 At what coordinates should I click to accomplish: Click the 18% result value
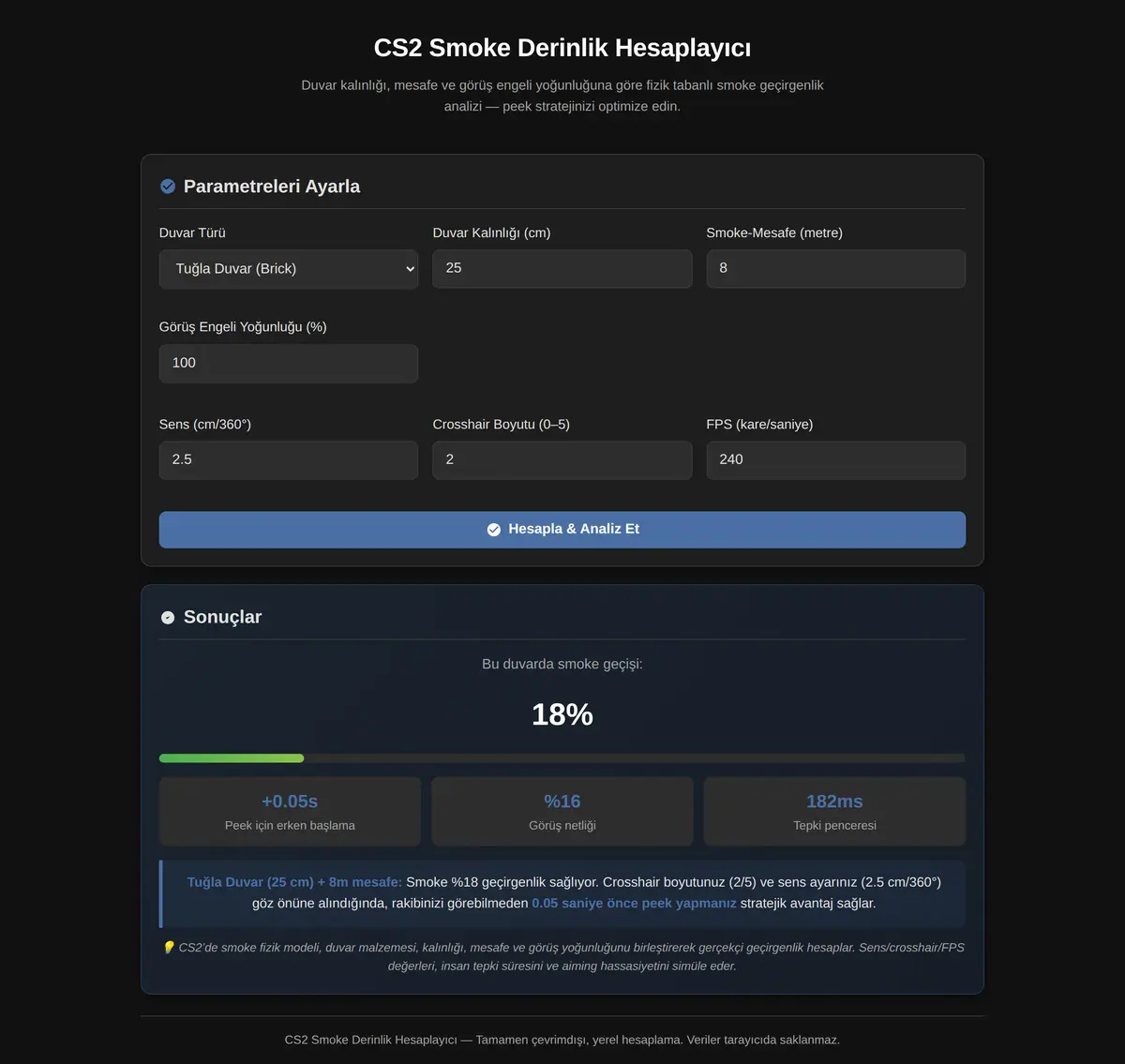click(x=562, y=715)
